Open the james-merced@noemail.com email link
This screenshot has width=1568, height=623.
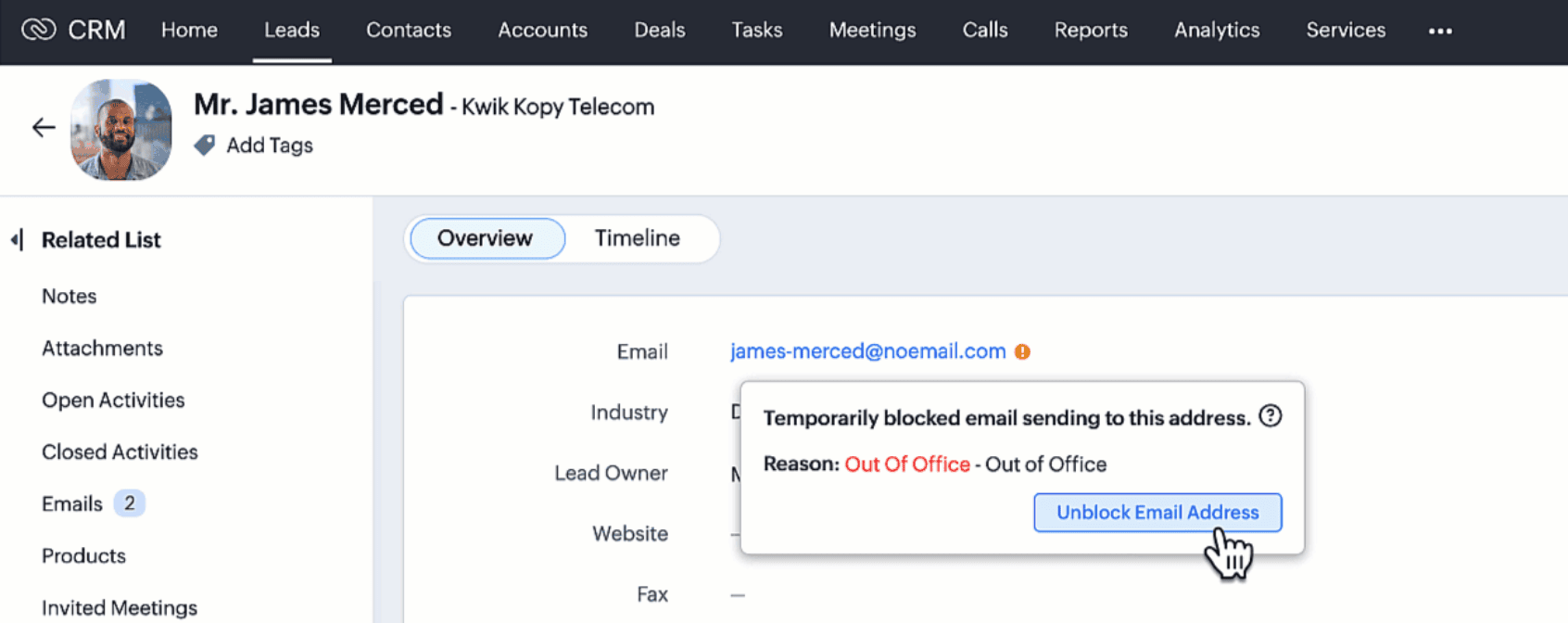tap(867, 351)
